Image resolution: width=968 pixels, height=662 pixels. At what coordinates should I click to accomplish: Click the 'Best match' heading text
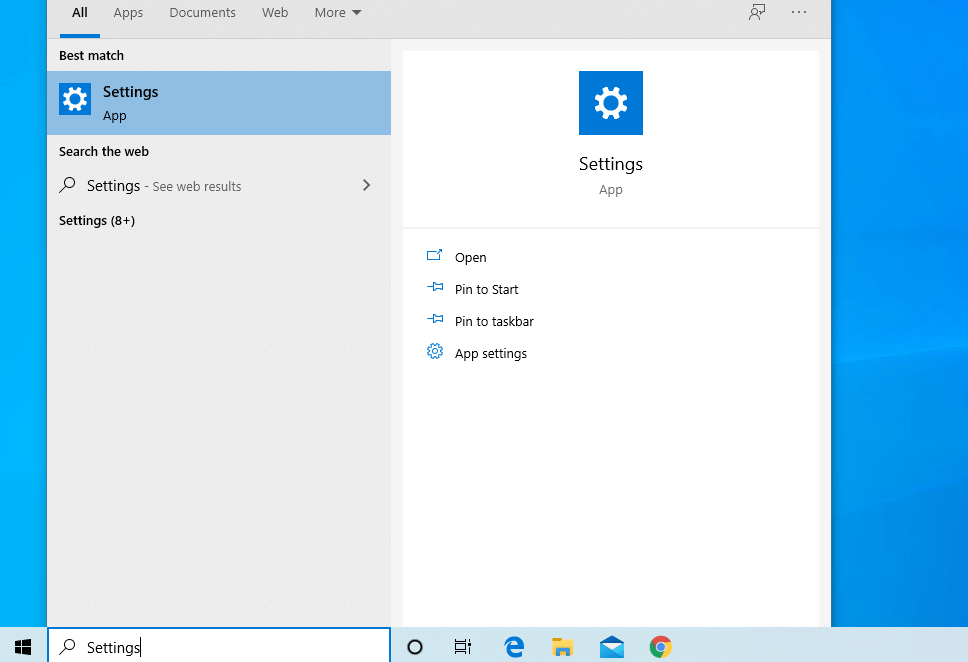tap(91, 56)
